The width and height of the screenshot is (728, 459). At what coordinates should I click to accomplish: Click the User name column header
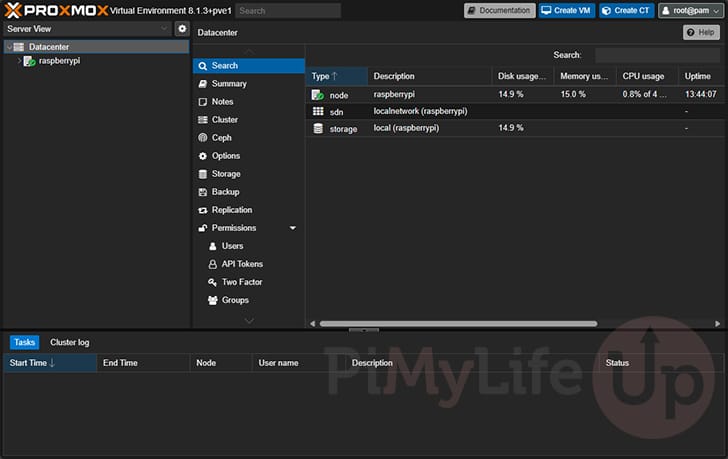[299, 363]
